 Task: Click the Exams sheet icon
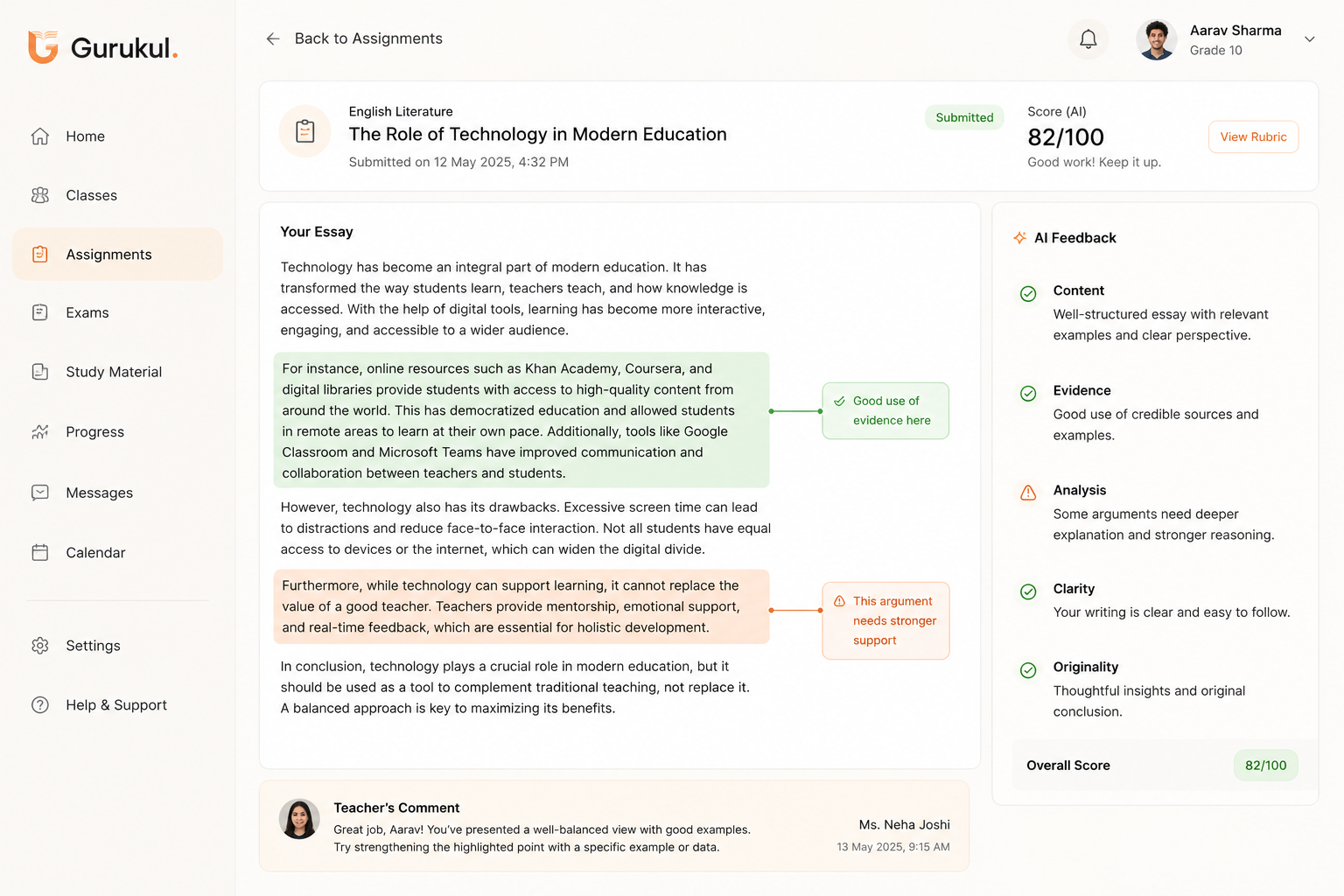[40, 312]
